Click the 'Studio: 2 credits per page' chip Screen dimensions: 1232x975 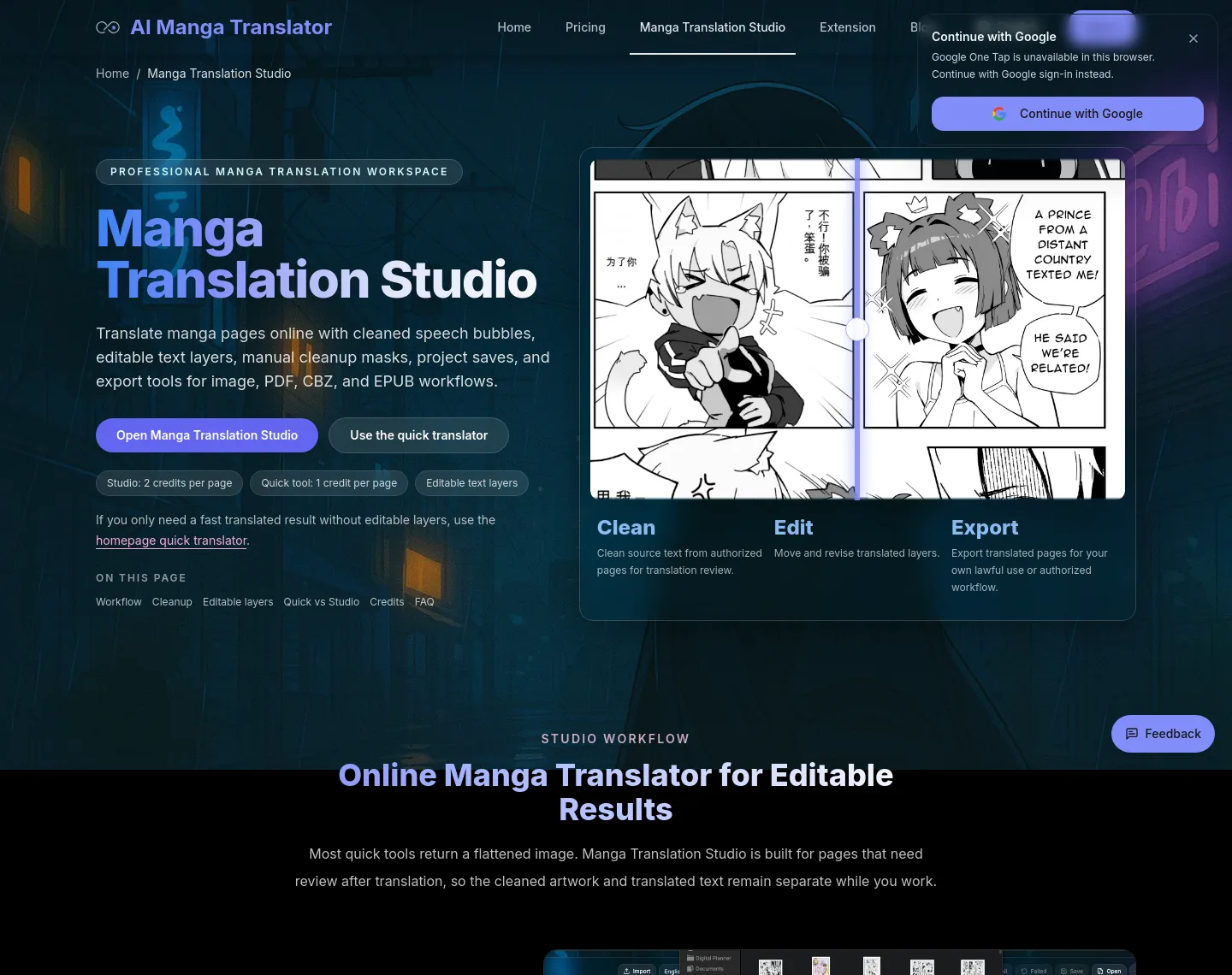(x=169, y=483)
